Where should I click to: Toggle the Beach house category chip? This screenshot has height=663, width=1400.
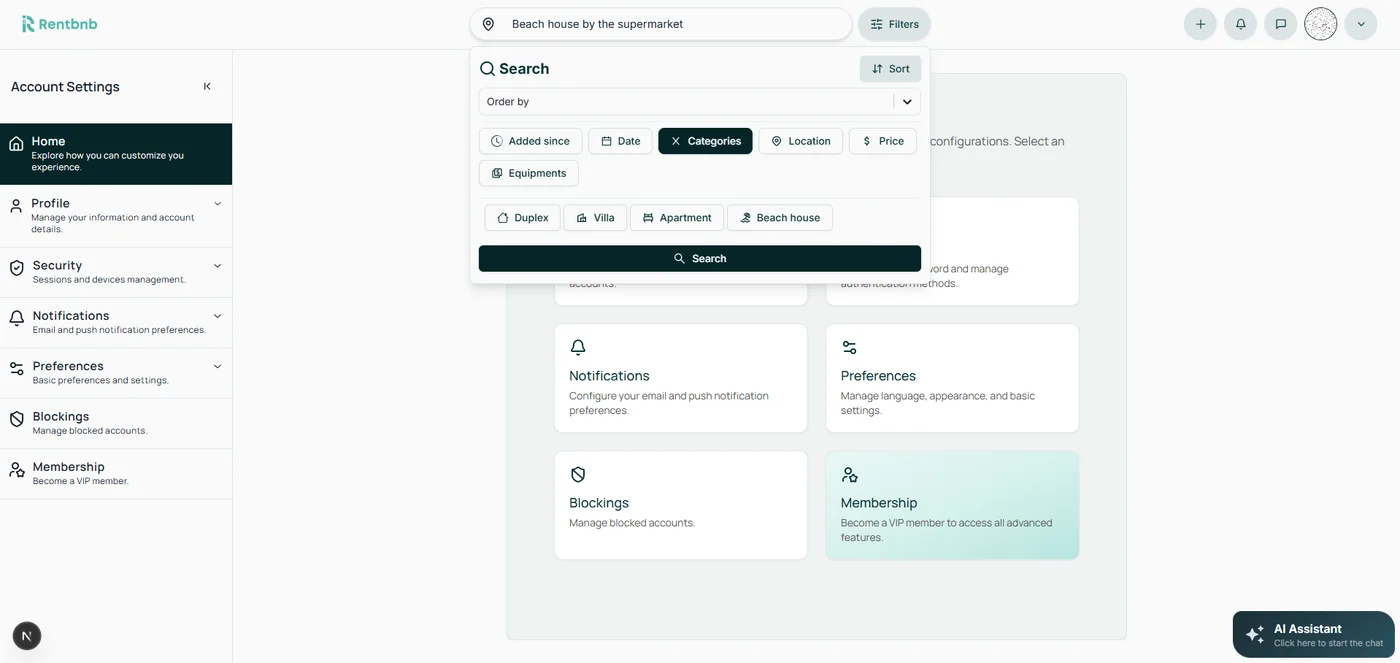779,218
